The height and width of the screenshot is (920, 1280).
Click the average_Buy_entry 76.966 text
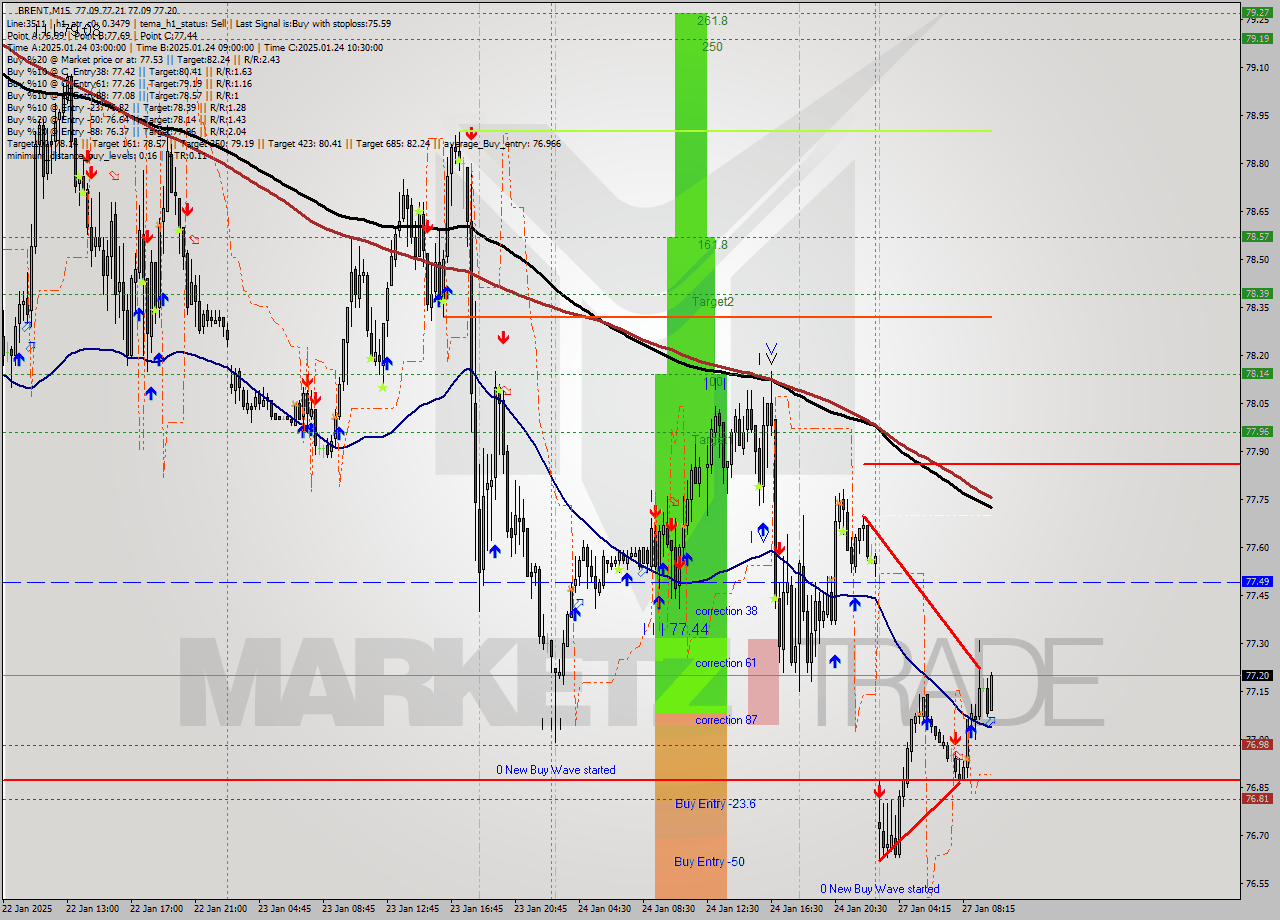click(x=502, y=143)
